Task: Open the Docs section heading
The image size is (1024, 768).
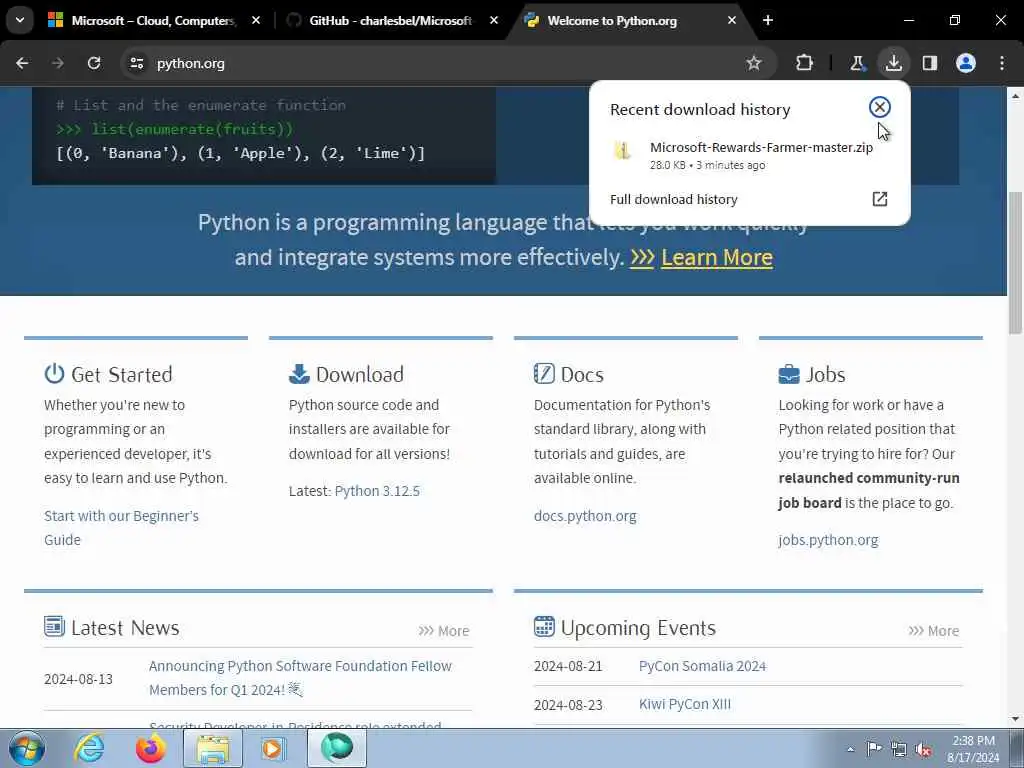Action: [582, 375]
